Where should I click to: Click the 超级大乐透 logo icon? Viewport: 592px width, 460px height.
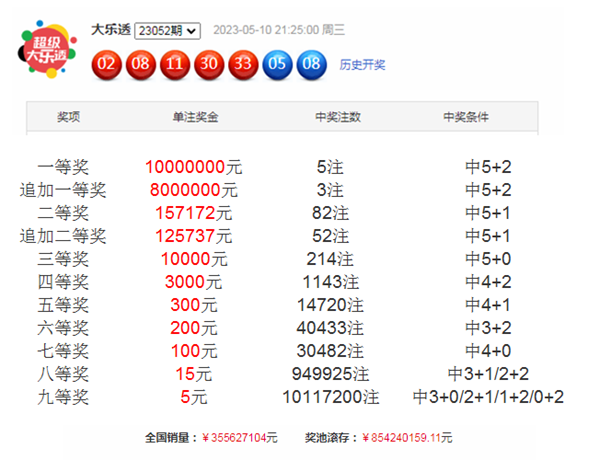point(48,49)
